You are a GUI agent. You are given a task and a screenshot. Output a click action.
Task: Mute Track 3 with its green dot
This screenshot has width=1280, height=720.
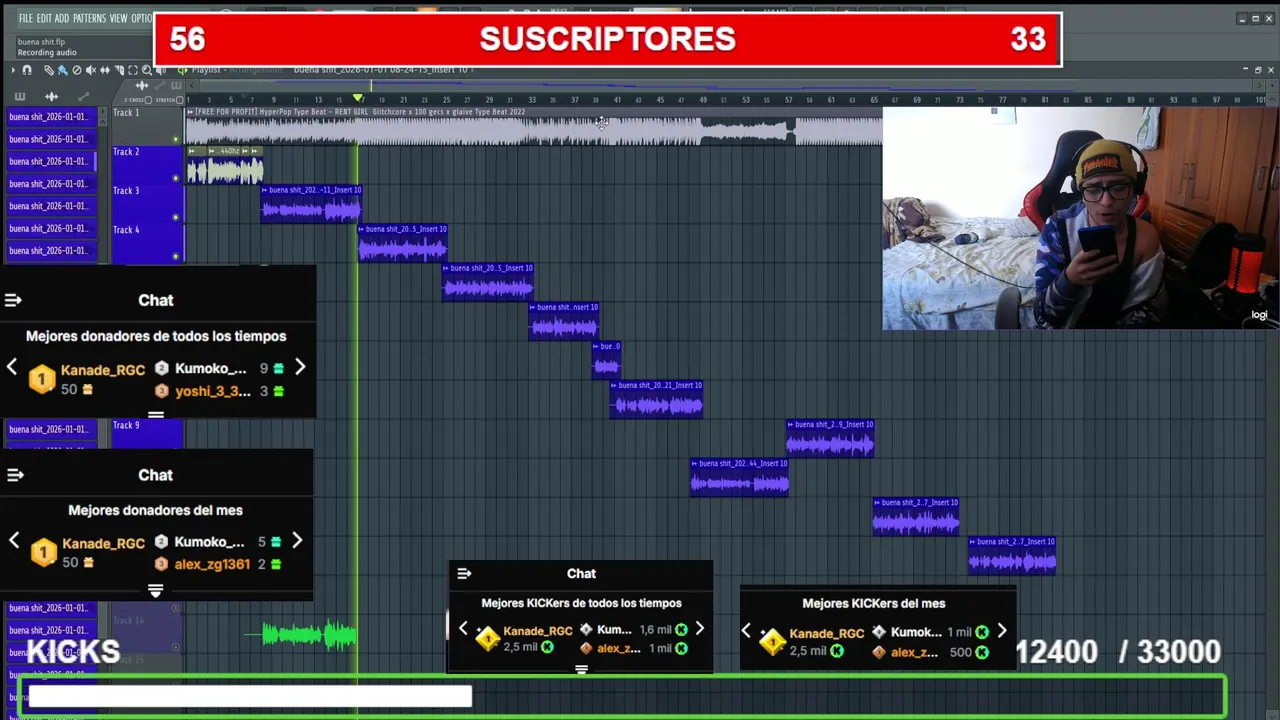point(176,217)
